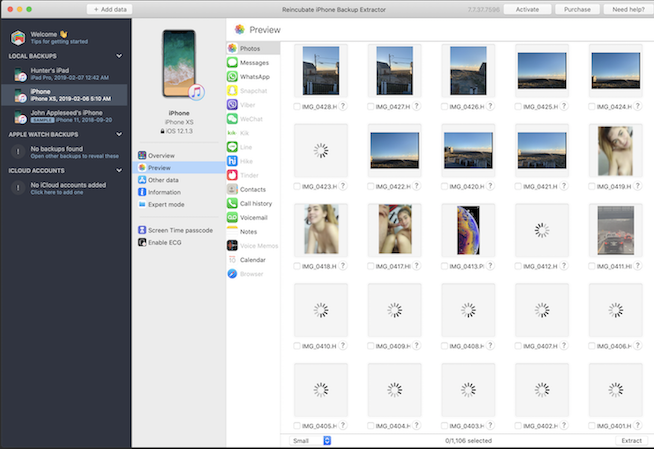
Task: Click 'Click here to add one' link
Action: (x=57, y=193)
